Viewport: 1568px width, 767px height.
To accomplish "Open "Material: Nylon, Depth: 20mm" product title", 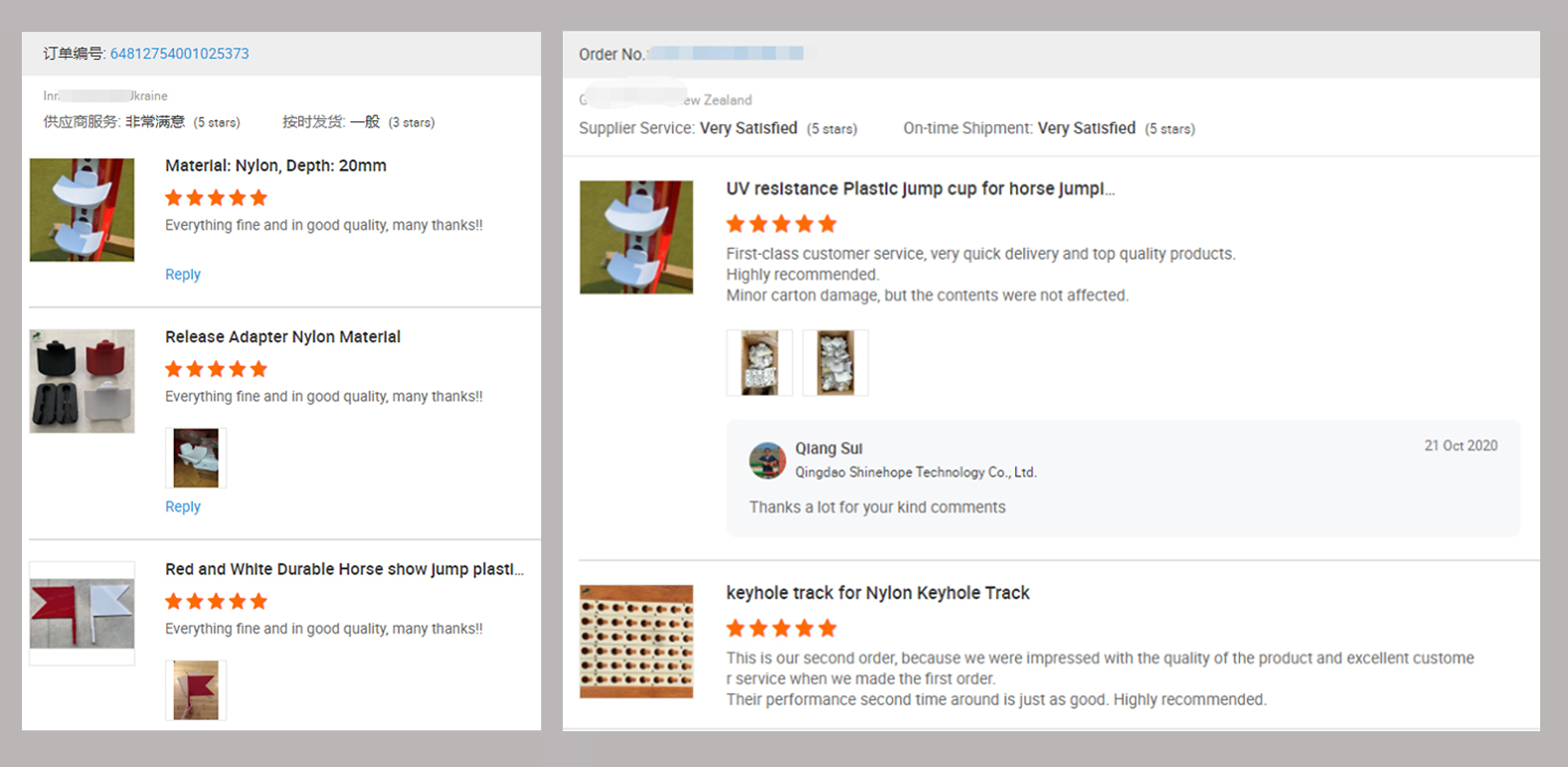I will point(275,166).
